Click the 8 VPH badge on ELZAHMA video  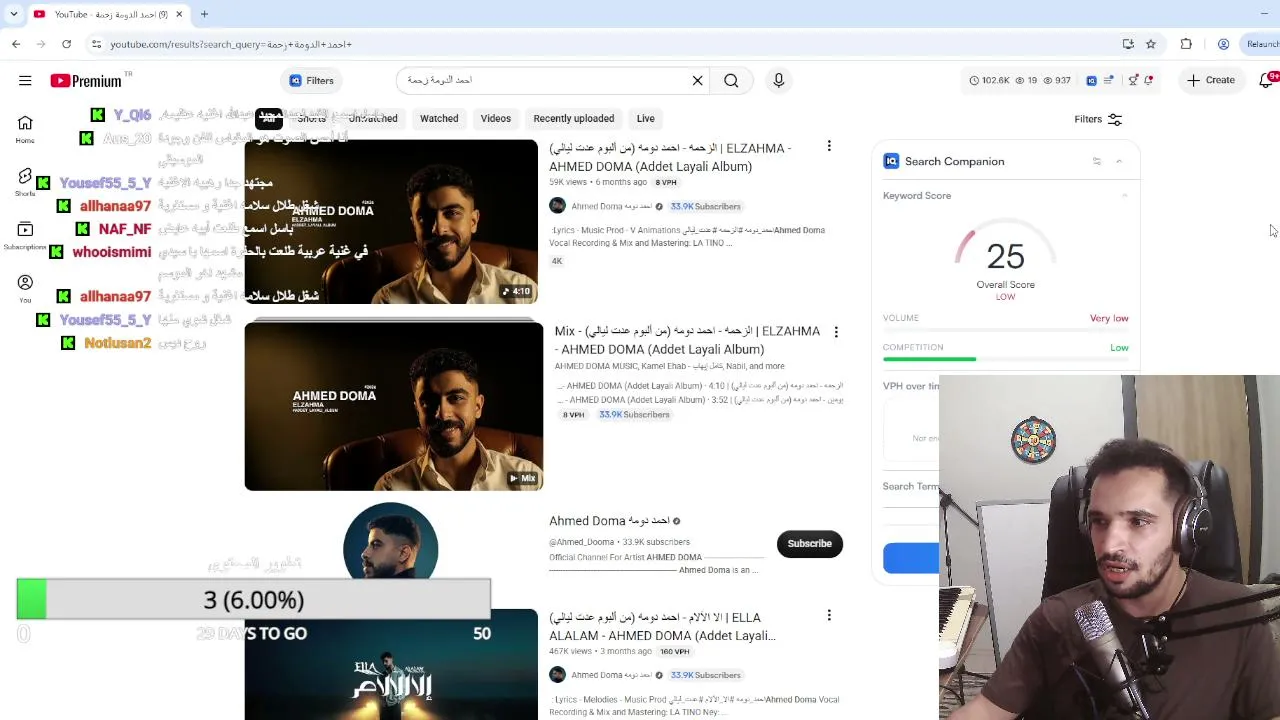pyautogui.click(x=666, y=183)
